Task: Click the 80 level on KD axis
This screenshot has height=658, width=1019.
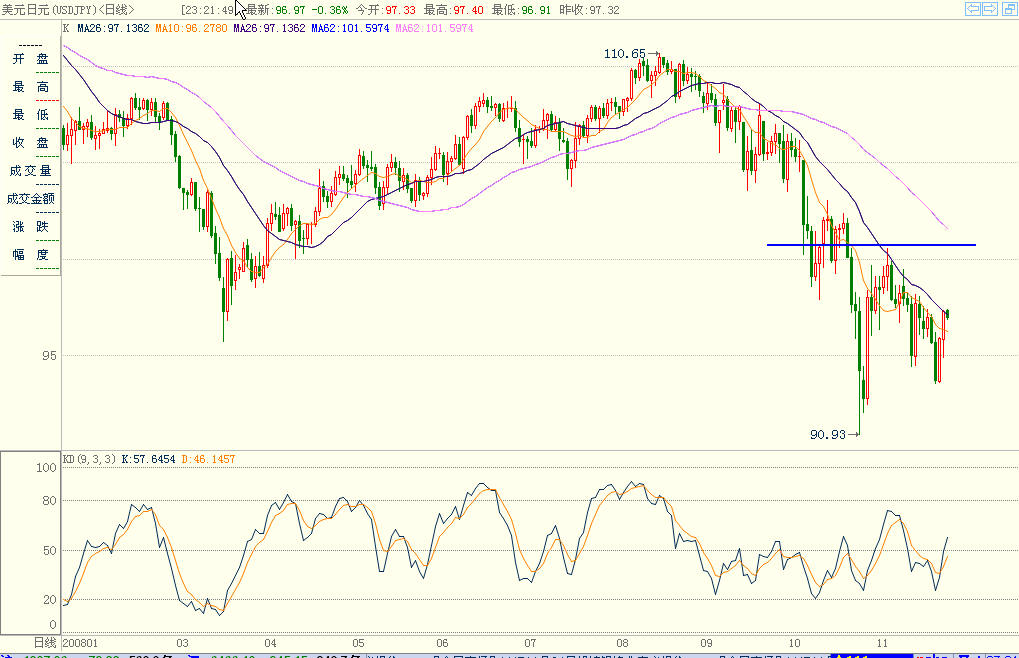Action: (49, 501)
